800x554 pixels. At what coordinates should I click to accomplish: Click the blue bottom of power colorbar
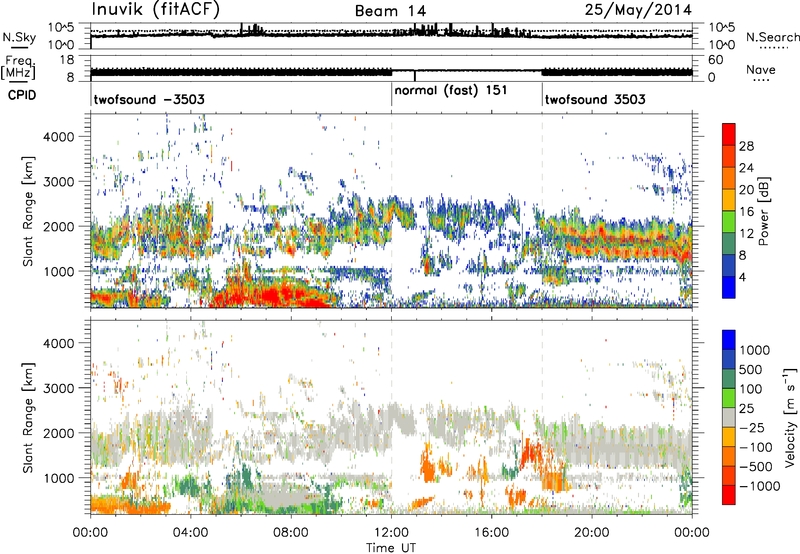(729, 287)
